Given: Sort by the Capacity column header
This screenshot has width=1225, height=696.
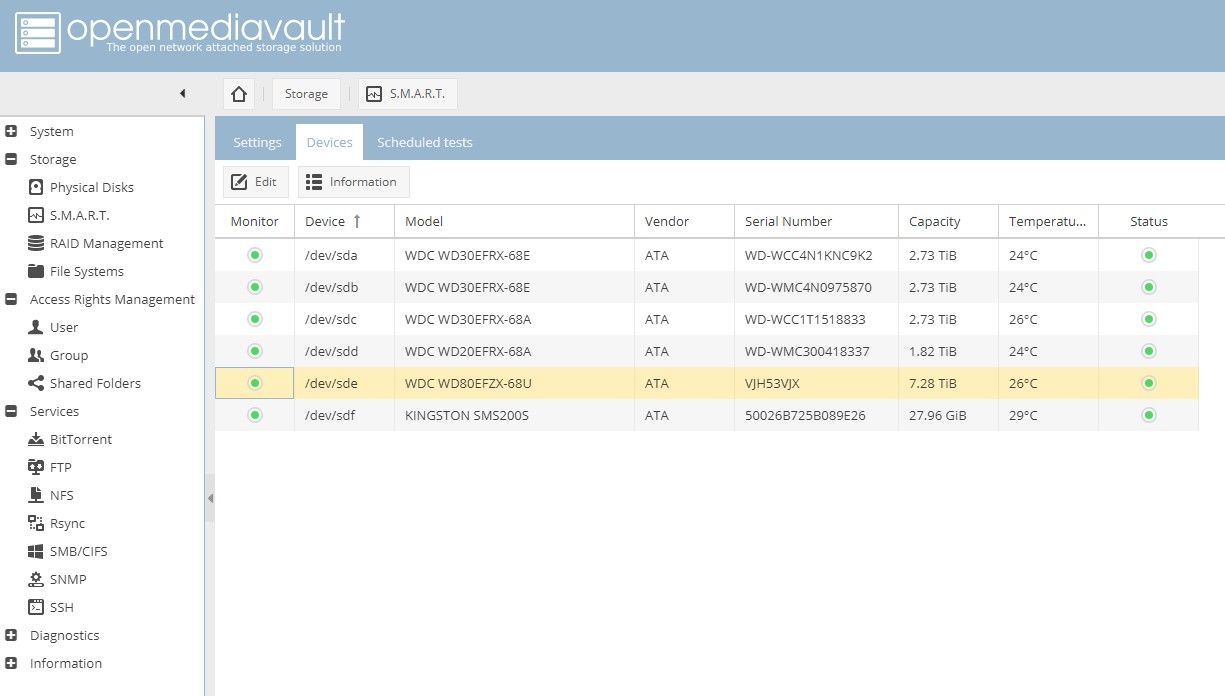Looking at the screenshot, I should point(948,221).
